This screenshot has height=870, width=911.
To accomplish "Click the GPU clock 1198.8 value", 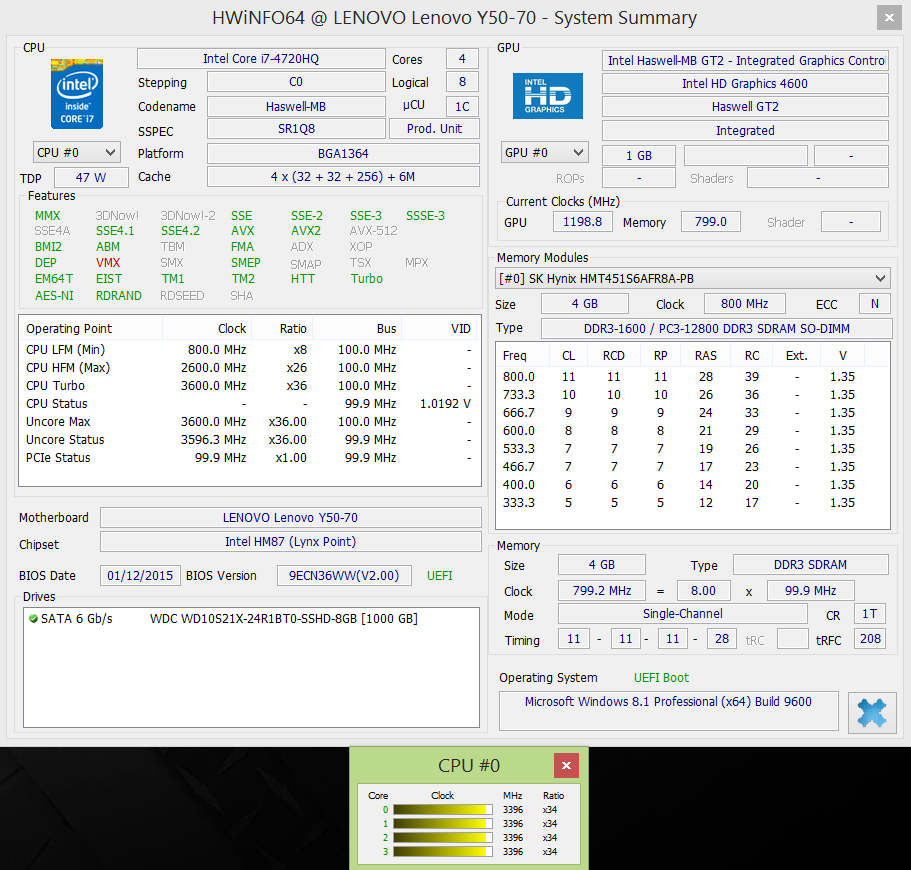I will click(582, 221).
